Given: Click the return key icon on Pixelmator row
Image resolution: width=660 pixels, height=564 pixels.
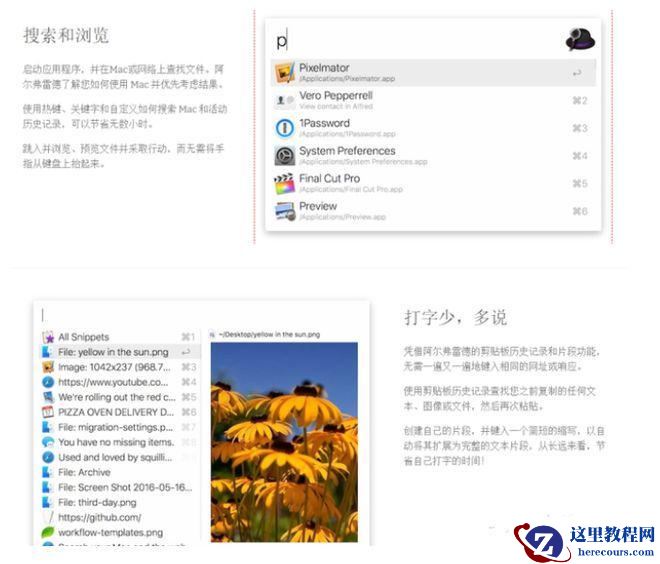Looking at the screenshot, I should (x=577, y=73).
